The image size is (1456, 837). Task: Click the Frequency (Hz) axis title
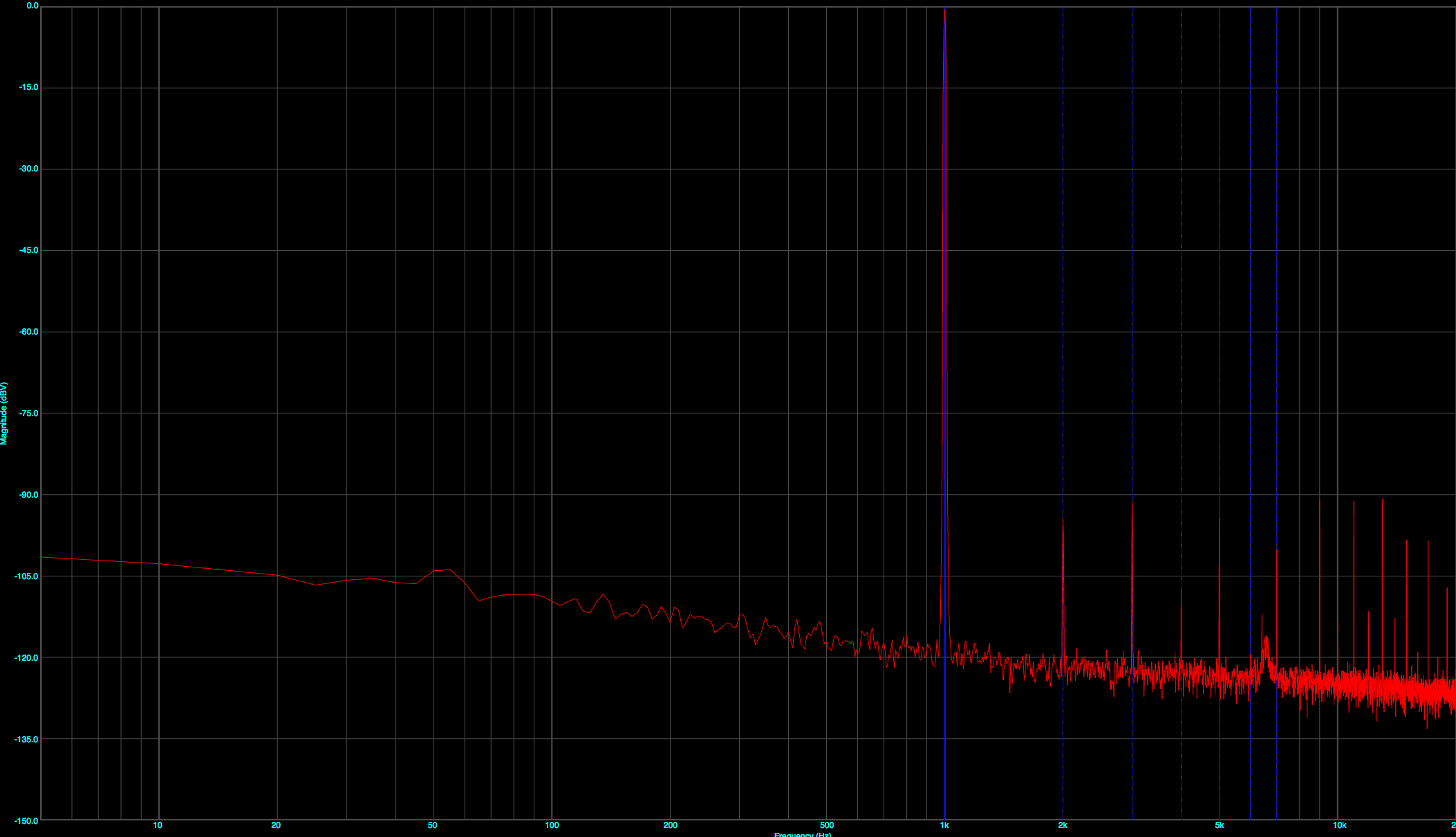[803, 834]
